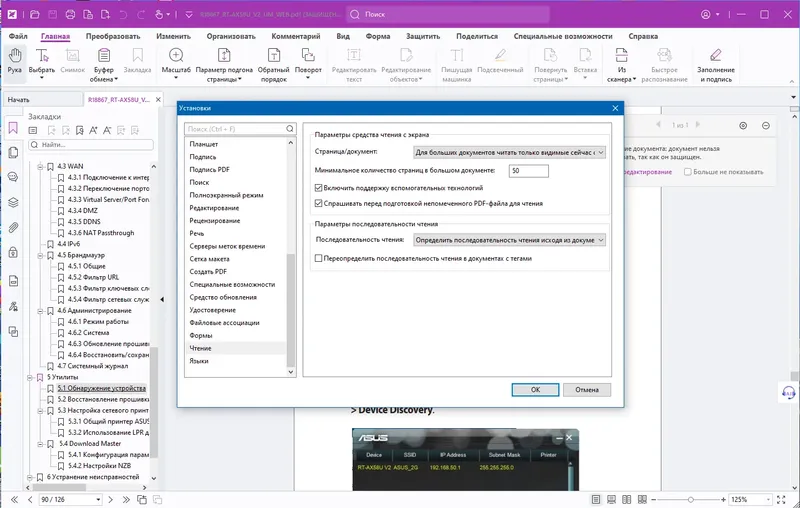
Task: Select bookmark 5.2 Восстановление прошивки
Action: point(103,400)
